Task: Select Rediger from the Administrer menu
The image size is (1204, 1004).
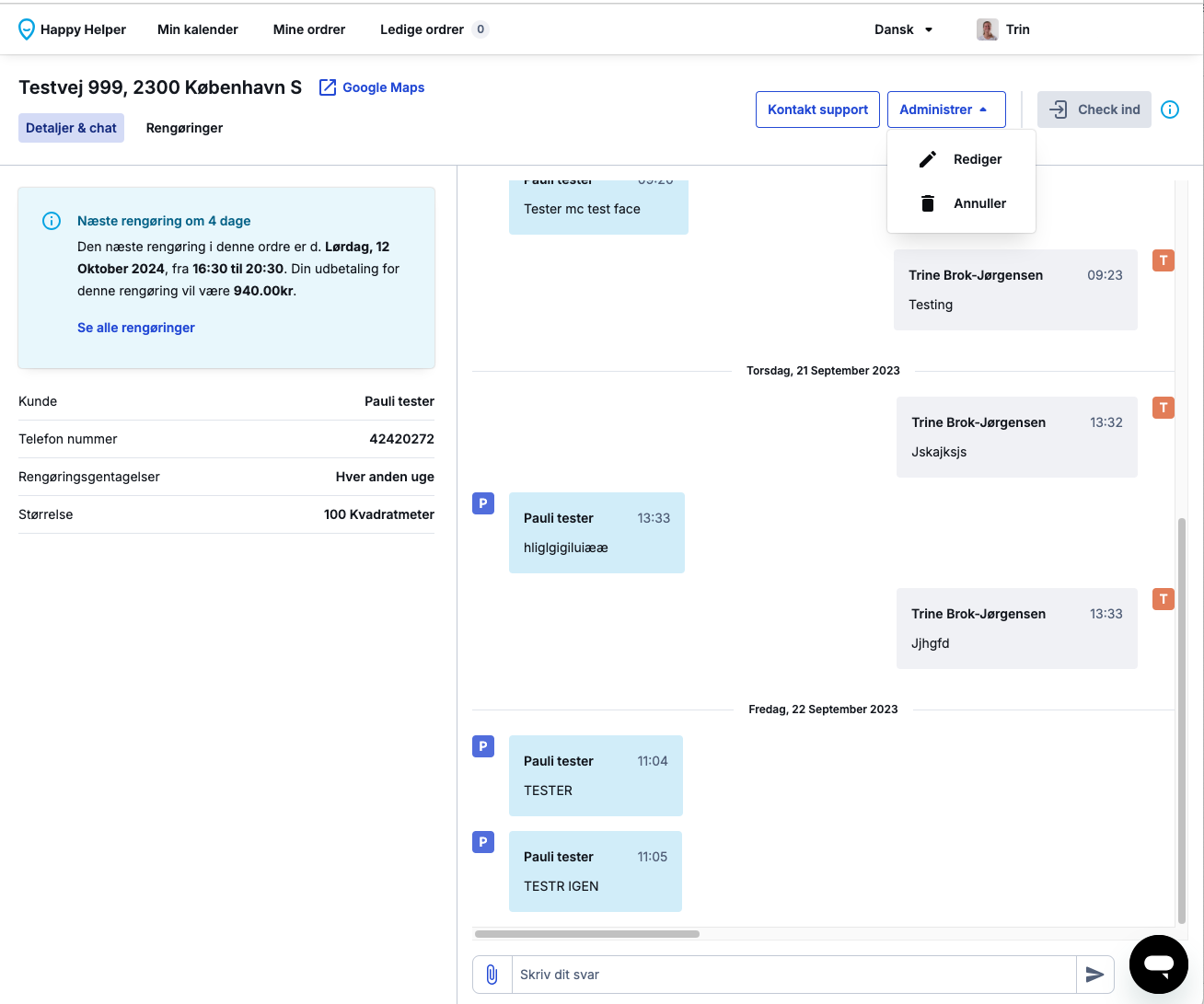Action: [x=961, y=159]
